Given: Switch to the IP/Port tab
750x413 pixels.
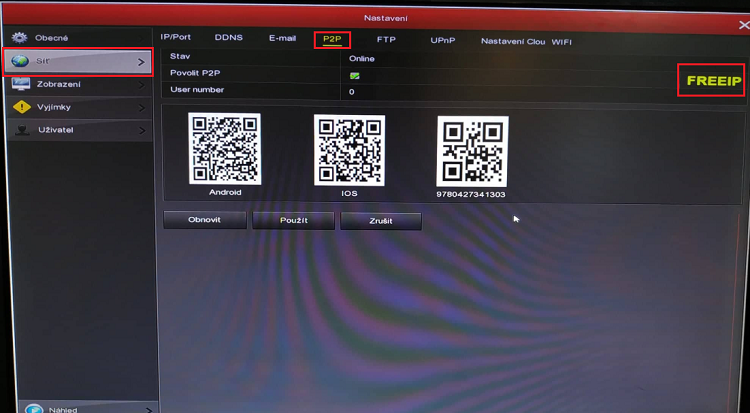Looking at the screenshot, I should [175, 38].
